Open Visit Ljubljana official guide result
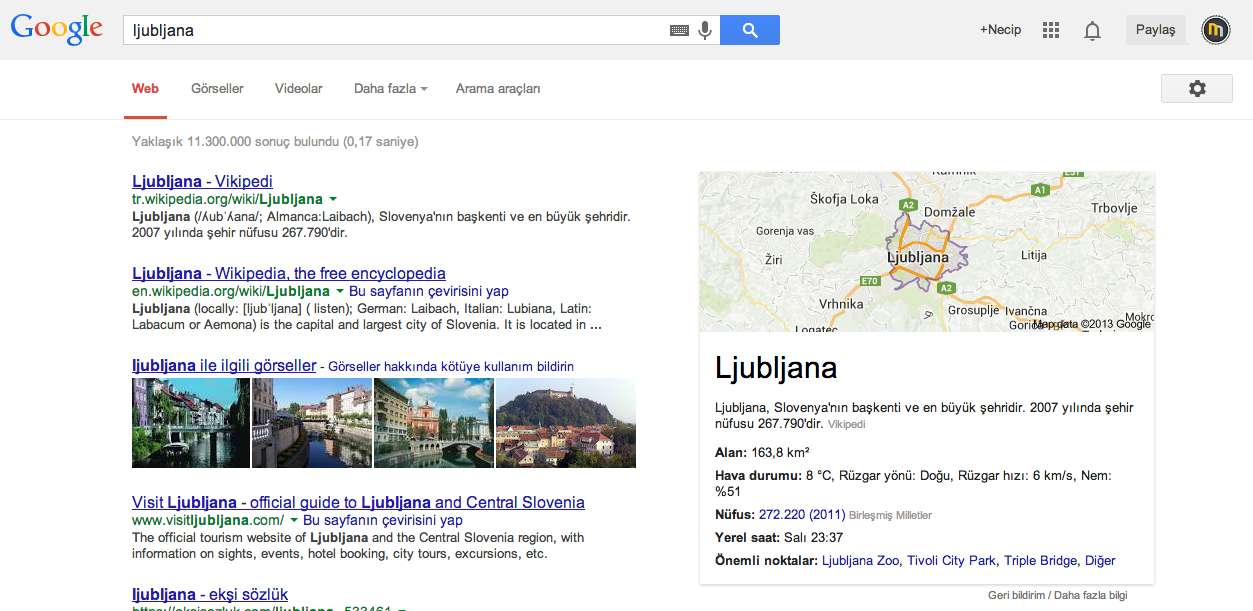This screenshot has height=611, width=1253. (x=358, y=502)
